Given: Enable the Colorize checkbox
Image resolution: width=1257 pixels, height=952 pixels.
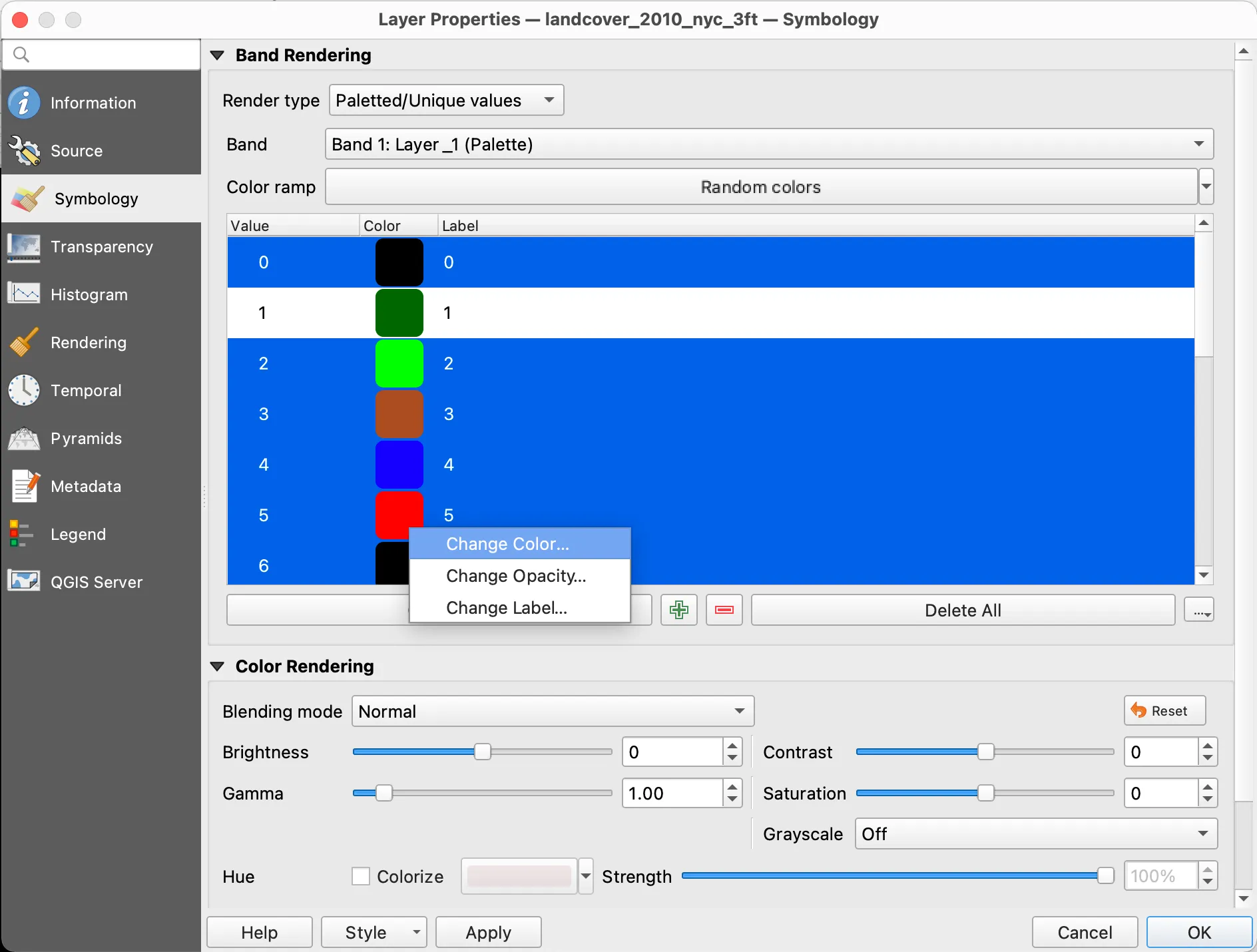Looking at the screenshot, I should (x=361, y=876).
